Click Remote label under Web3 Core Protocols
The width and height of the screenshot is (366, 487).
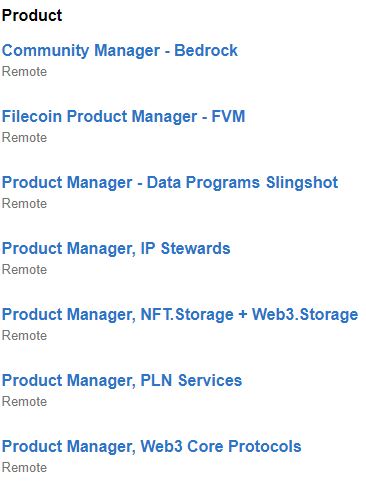coord(24,468)
